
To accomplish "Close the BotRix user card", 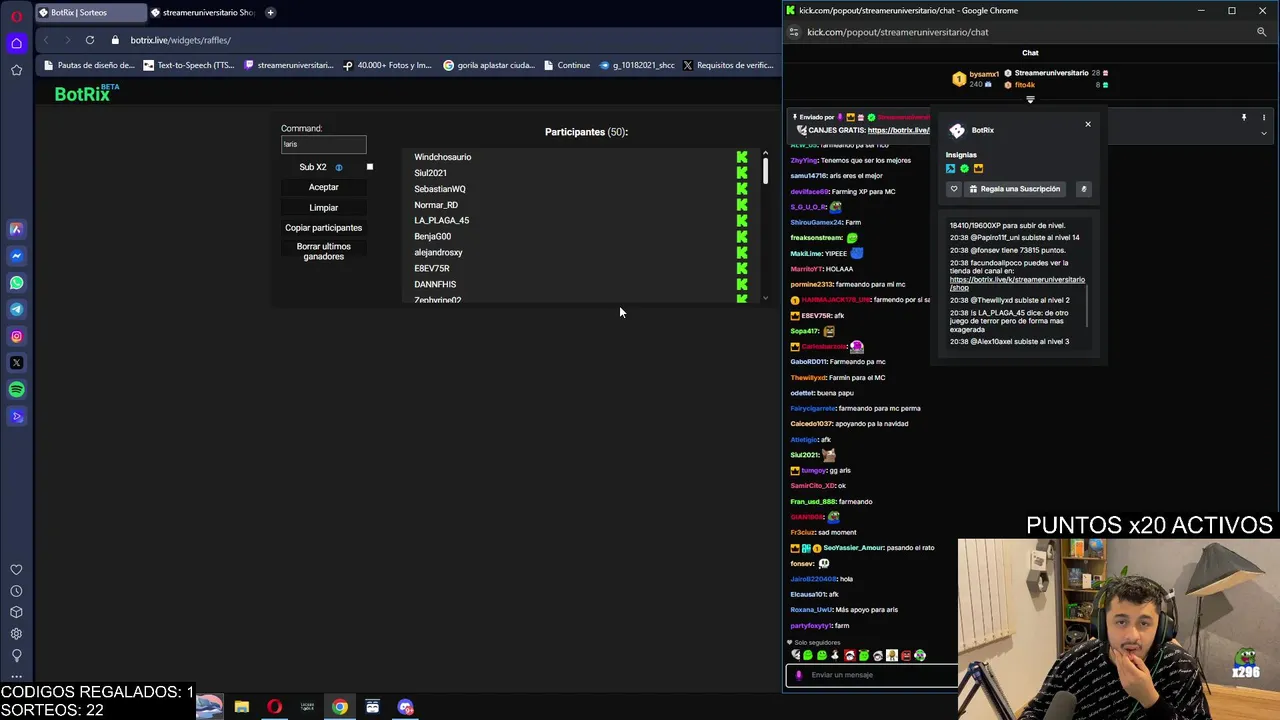I will tap(1088, 124).
